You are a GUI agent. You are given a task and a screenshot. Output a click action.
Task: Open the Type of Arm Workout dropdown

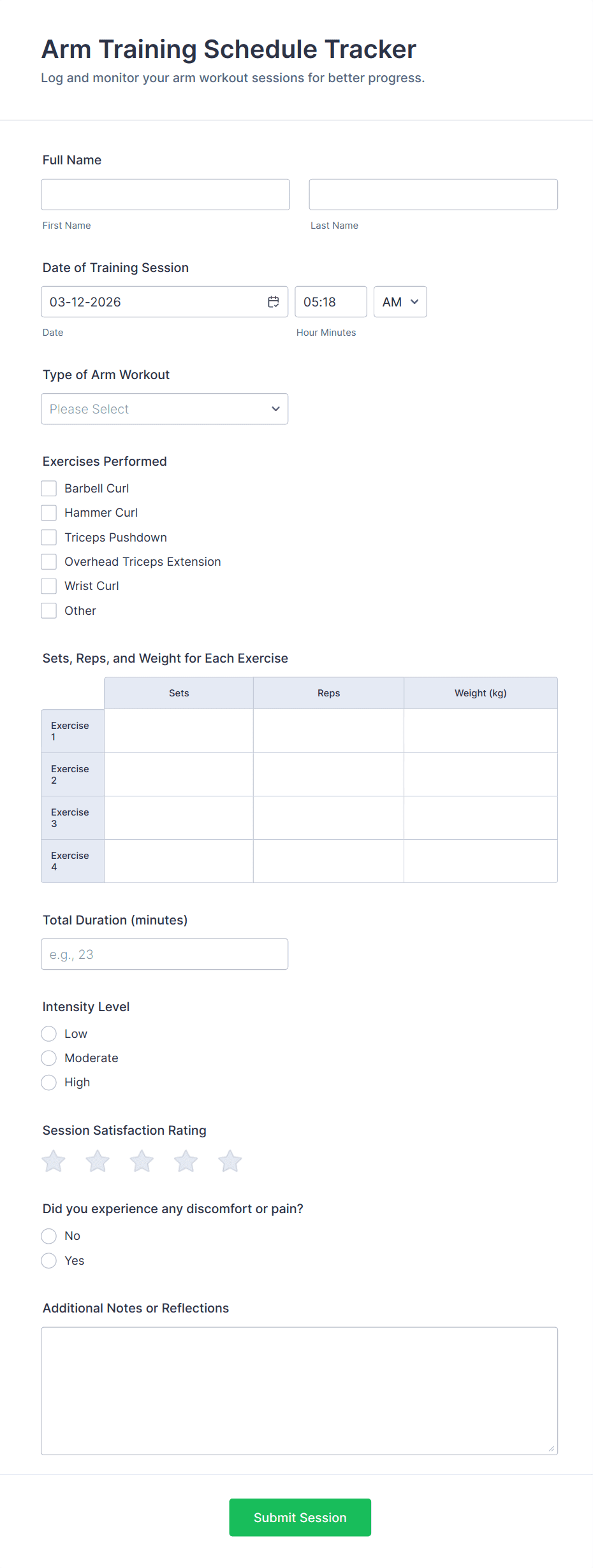click(165, 409)
